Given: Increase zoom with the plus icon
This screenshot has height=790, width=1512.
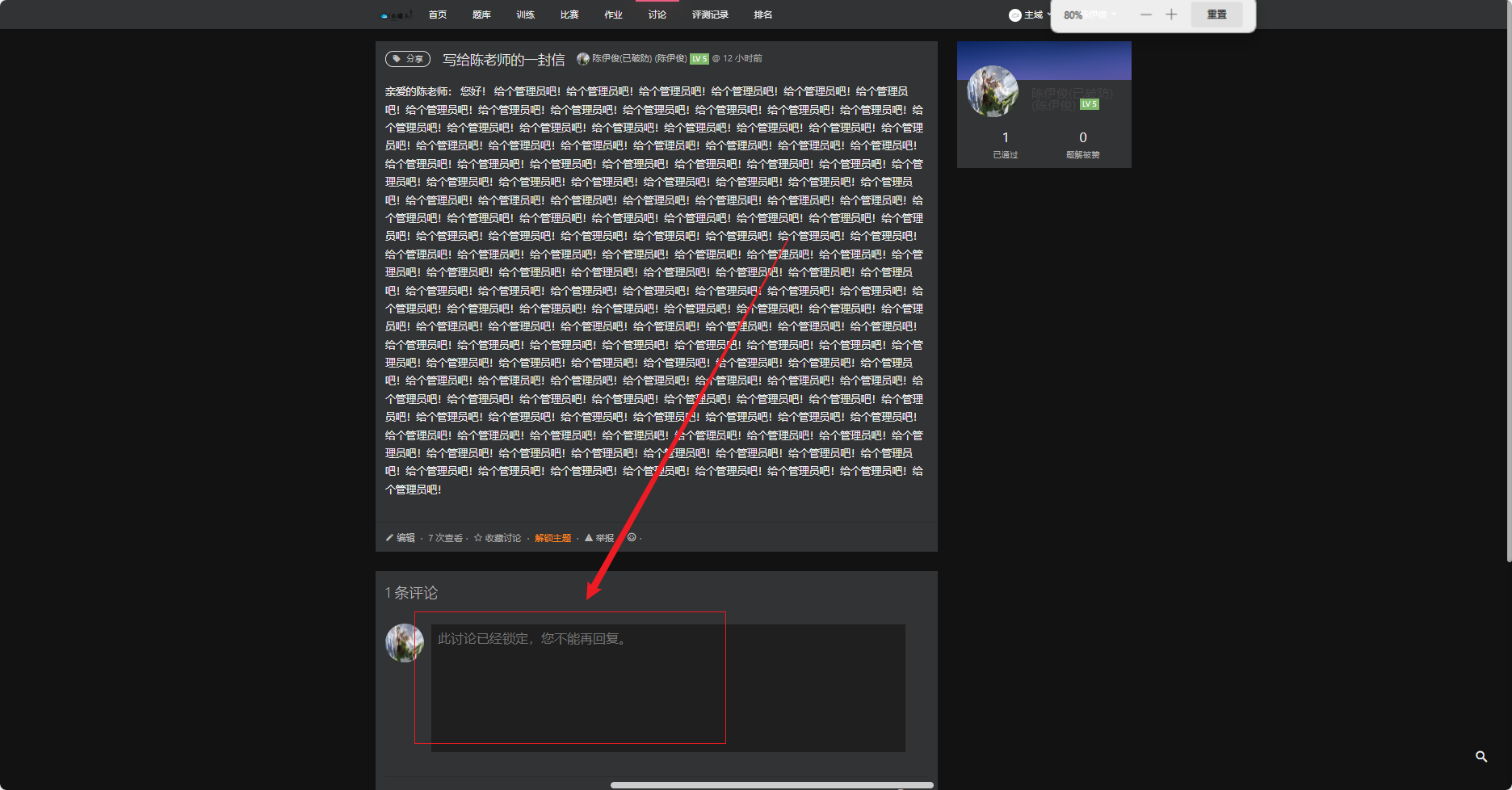Looking at the screenshot, I should (1171, 15).
